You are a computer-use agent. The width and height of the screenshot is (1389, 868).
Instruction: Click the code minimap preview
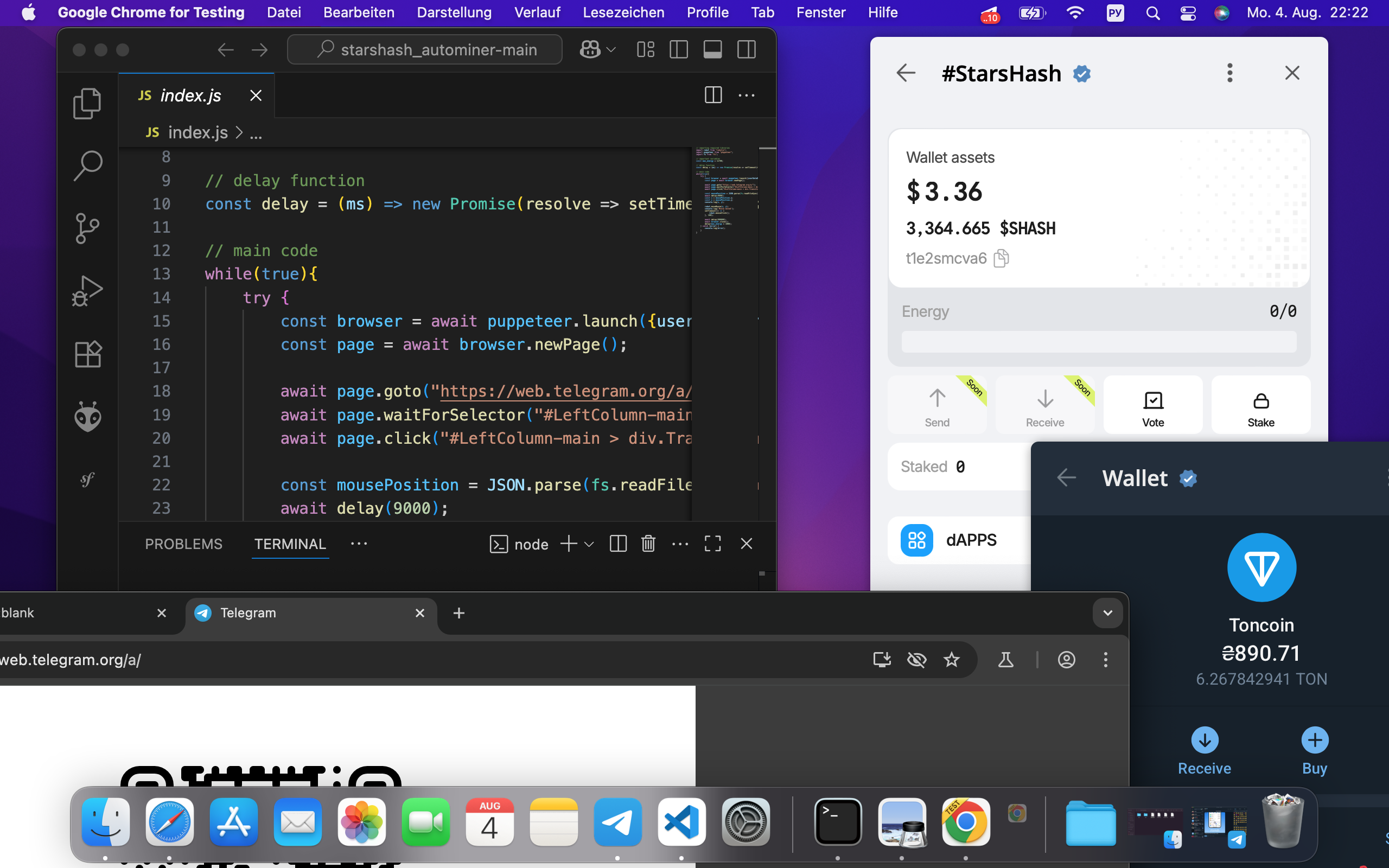click(727, 189)
